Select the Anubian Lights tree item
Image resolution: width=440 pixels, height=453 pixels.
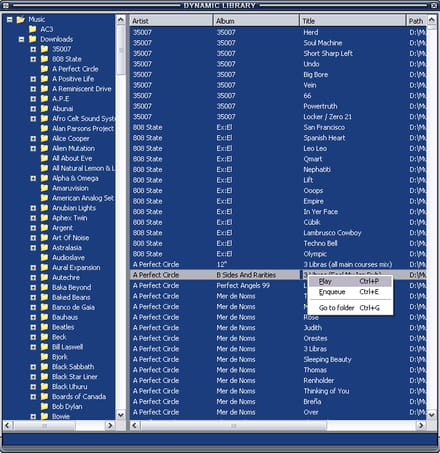[x=74, y=208]
